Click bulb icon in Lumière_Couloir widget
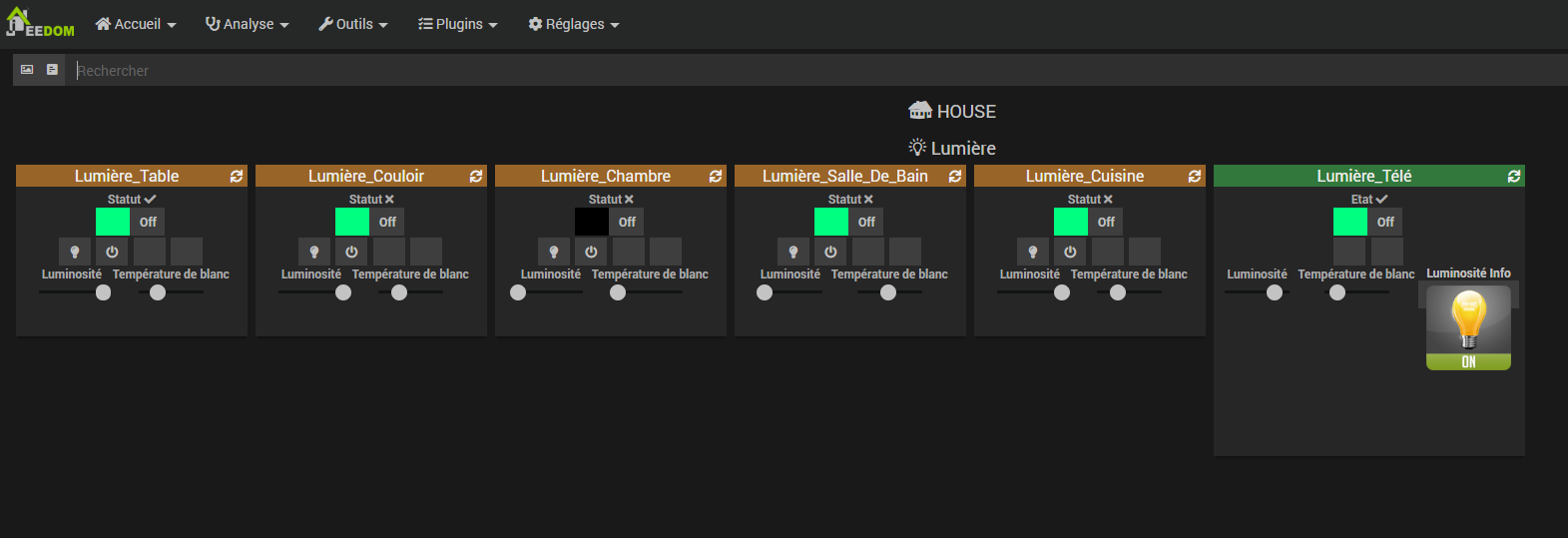Viewport: 1568px width, 538px height. coord(314,252)
